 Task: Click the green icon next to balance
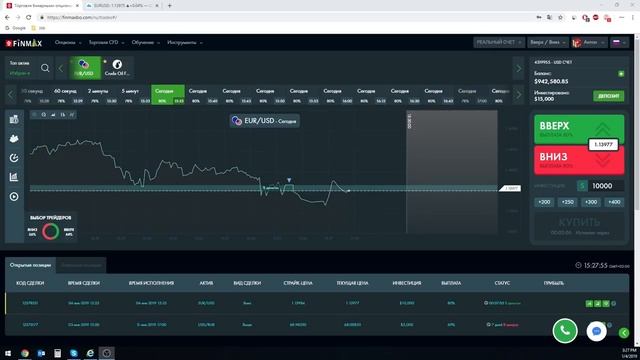click(x=621, y=74)
